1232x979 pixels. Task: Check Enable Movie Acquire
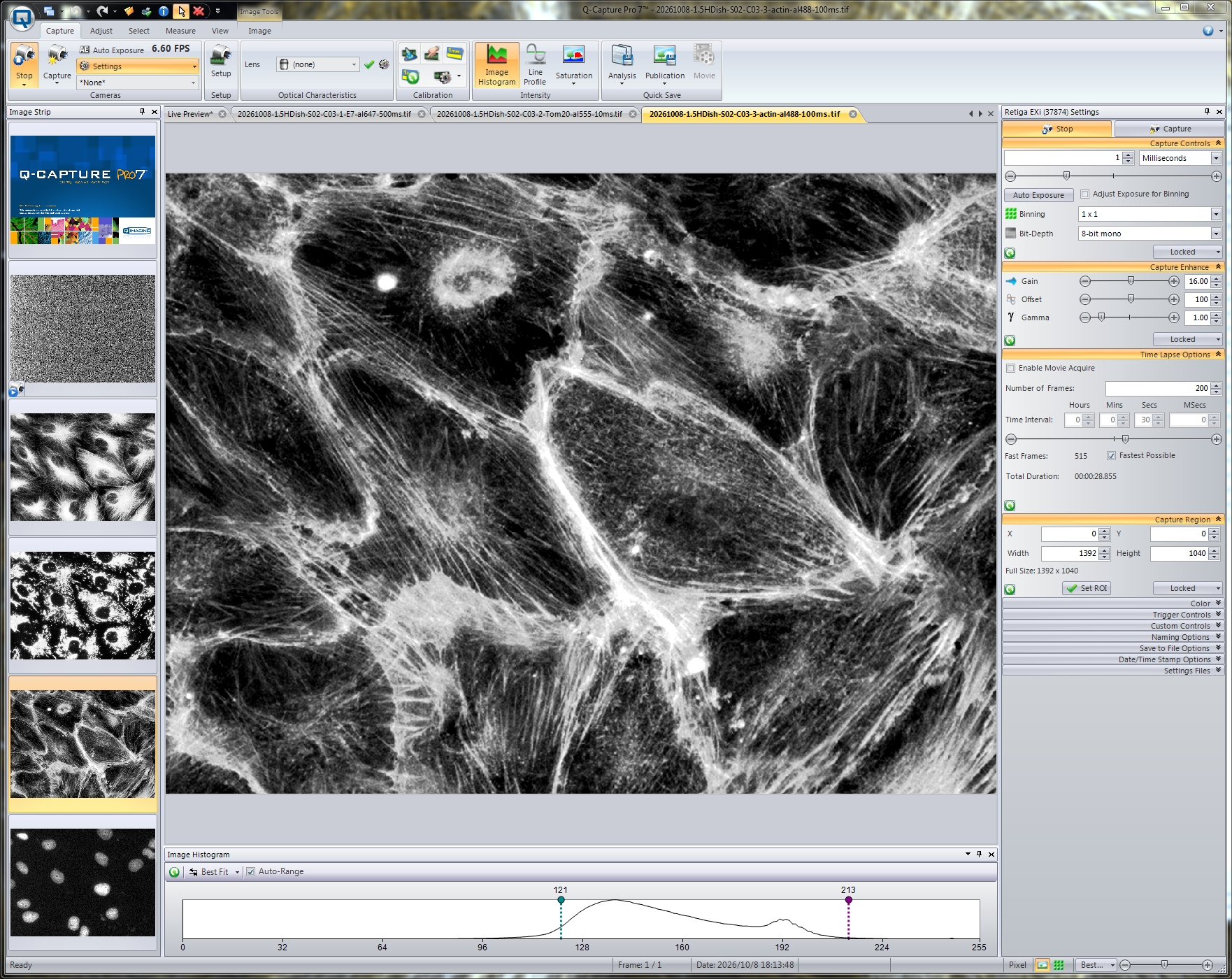tap(1010, 369)
